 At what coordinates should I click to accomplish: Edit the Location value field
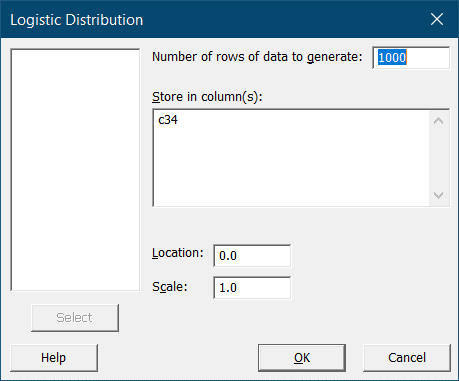(x=252, y=256)
